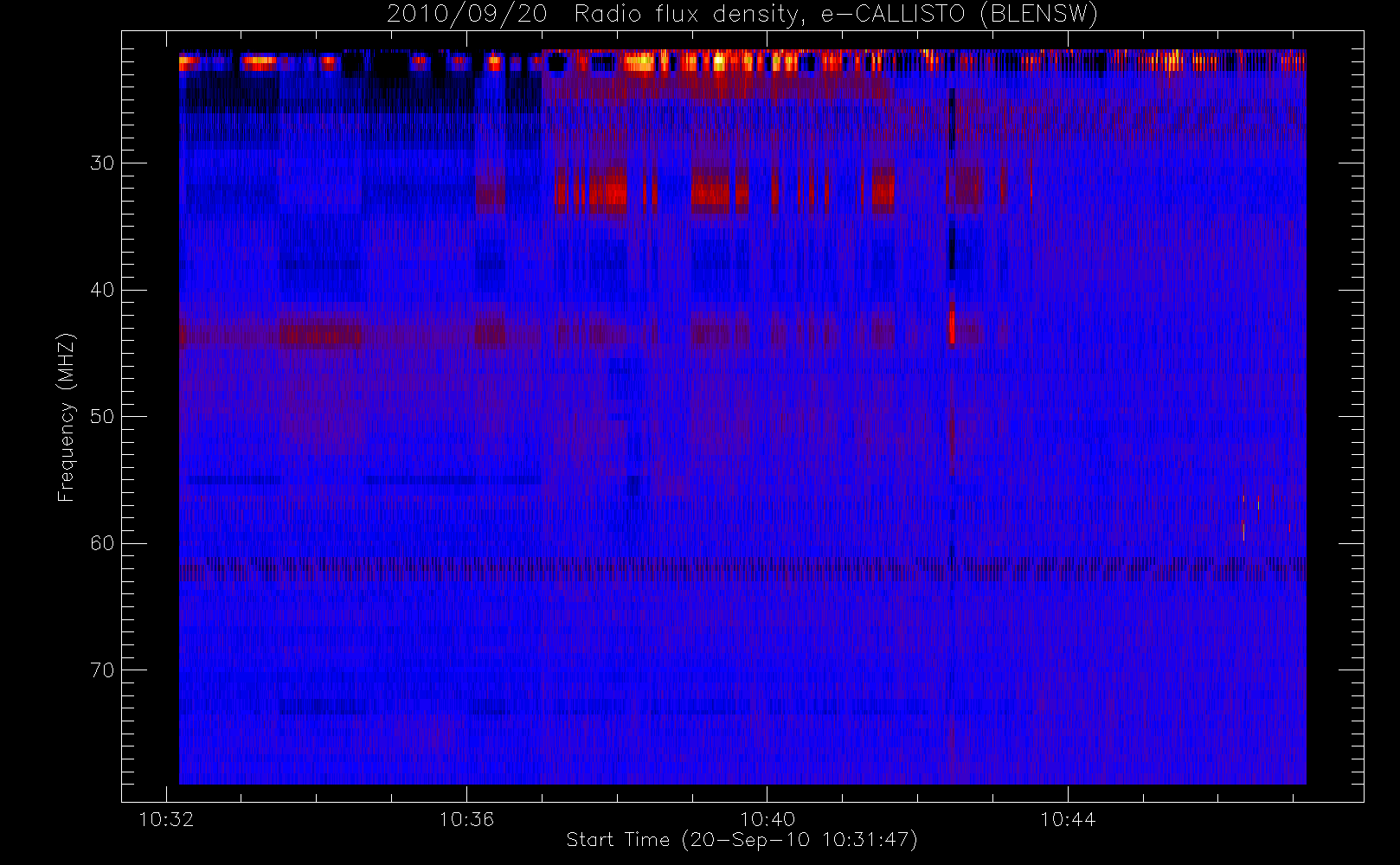
Task: Select the 70 MHz frequency tick label
Action: point(102,670)
